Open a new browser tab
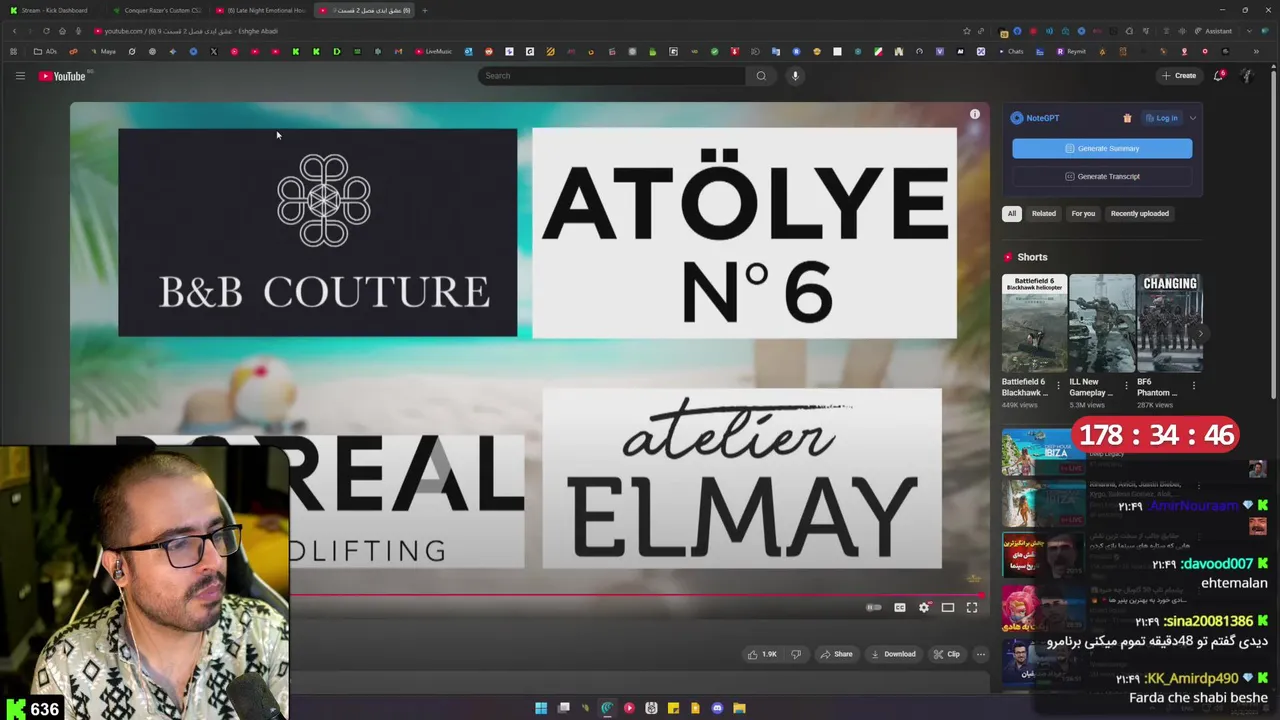Screen dimensions: 1280x720 pos(425,10)
